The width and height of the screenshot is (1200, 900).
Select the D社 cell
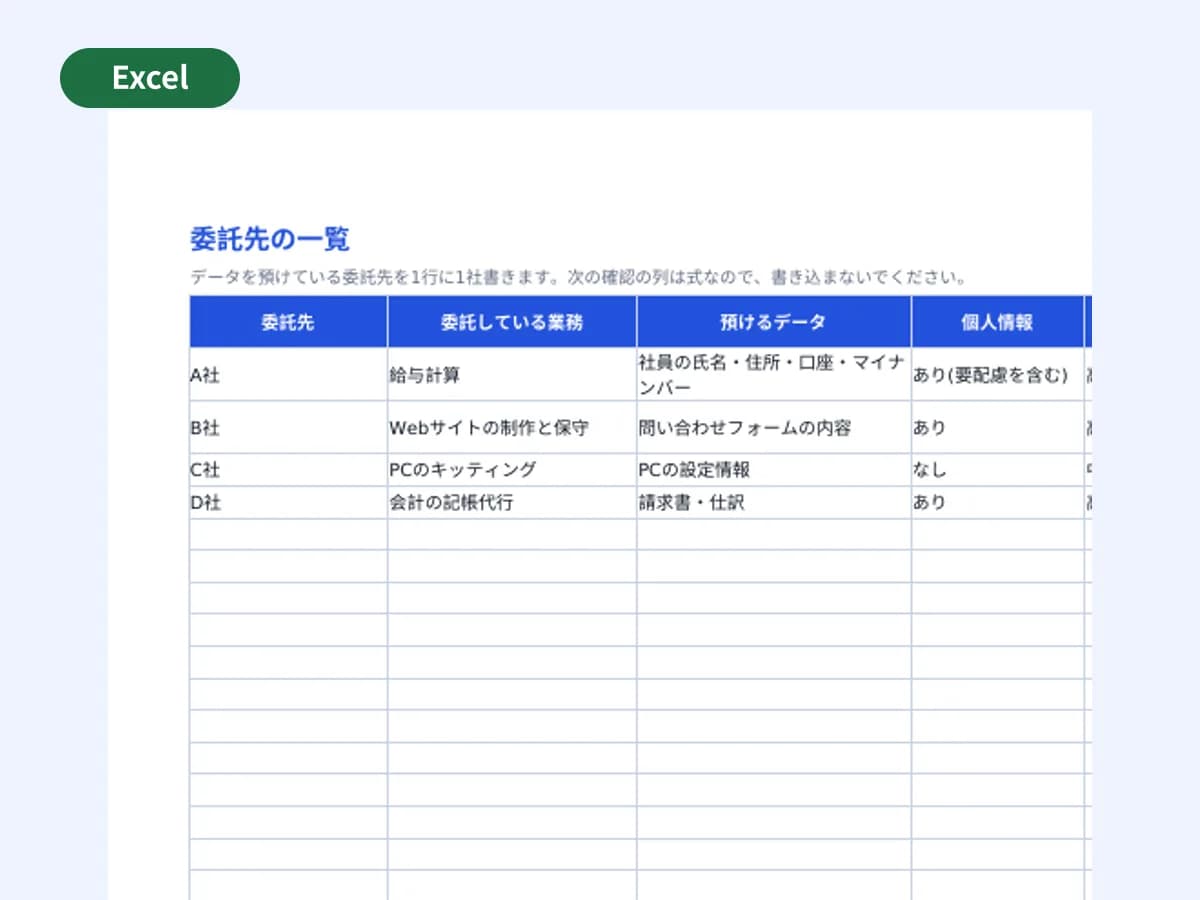pyautogui.click(x=288, y=503)
